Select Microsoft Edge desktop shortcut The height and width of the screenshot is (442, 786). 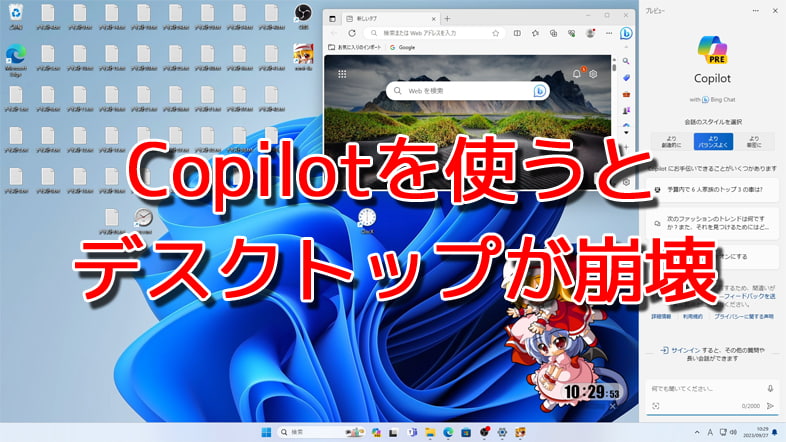coord(16,60)
